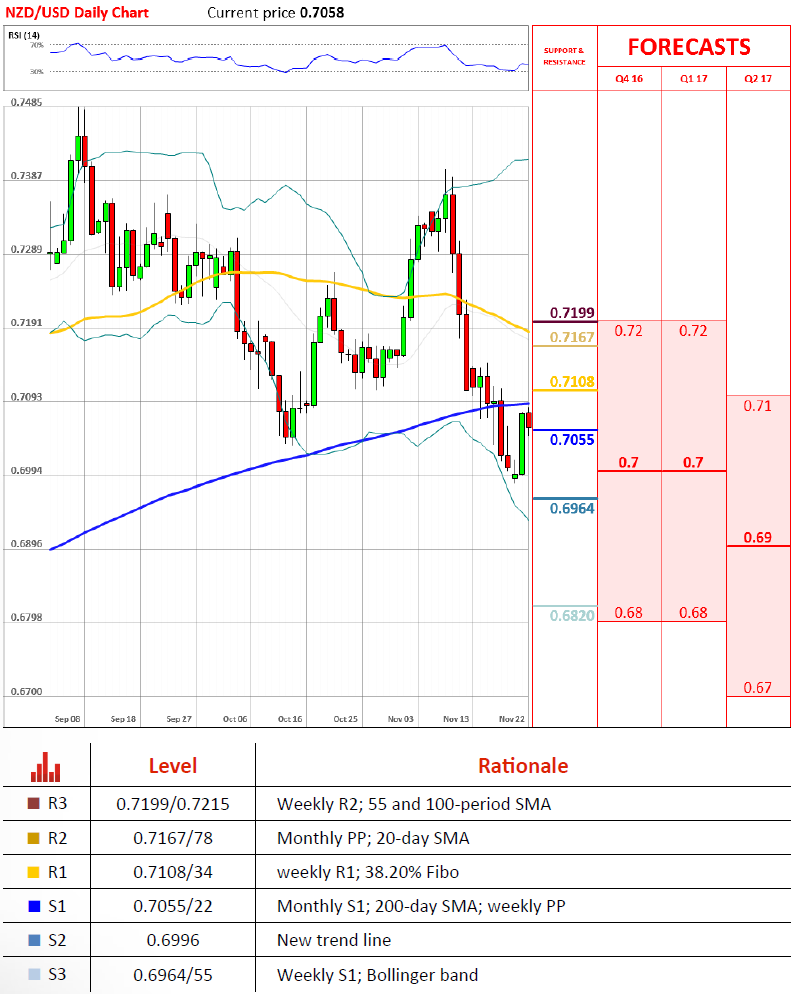The height and width of the screenshot is (994, 799).
Task: Click 'Monthly S1; 200-day SMA; weekly PP' rationale
Action: [421, 907]
